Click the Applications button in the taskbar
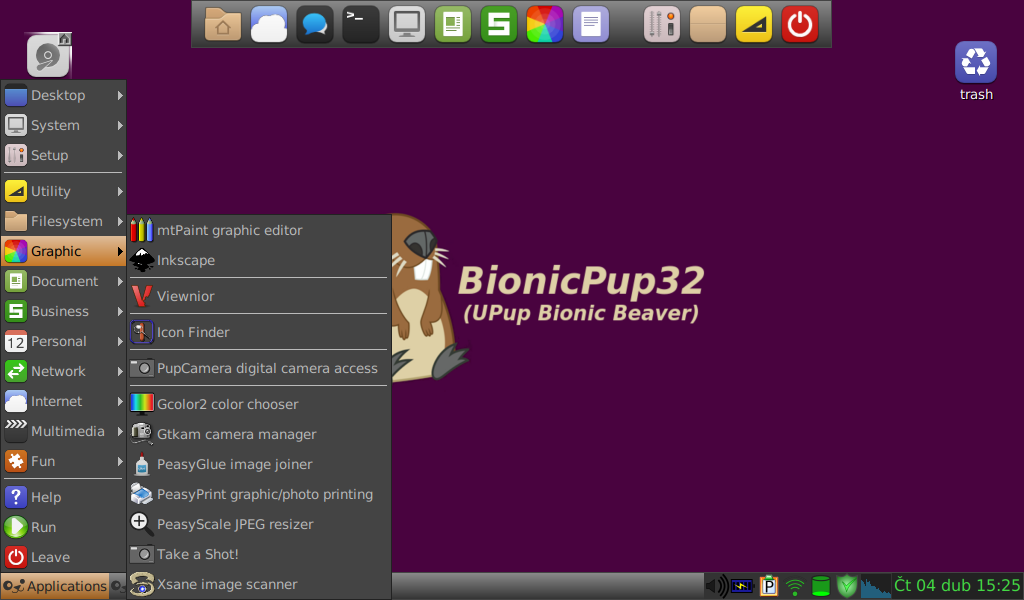 55,586
